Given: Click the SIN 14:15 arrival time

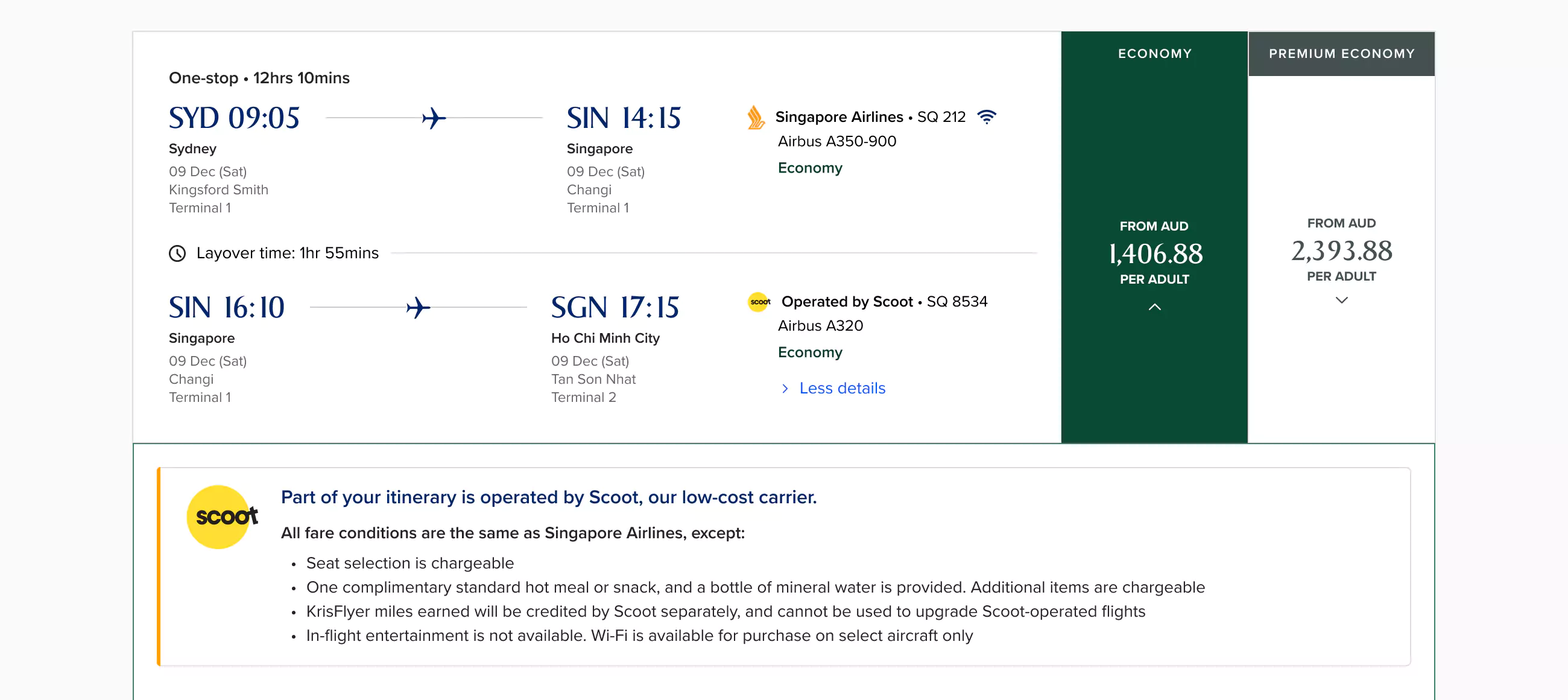Looking at the screenshot, I should pyautogui.click(x=624, y=118).
